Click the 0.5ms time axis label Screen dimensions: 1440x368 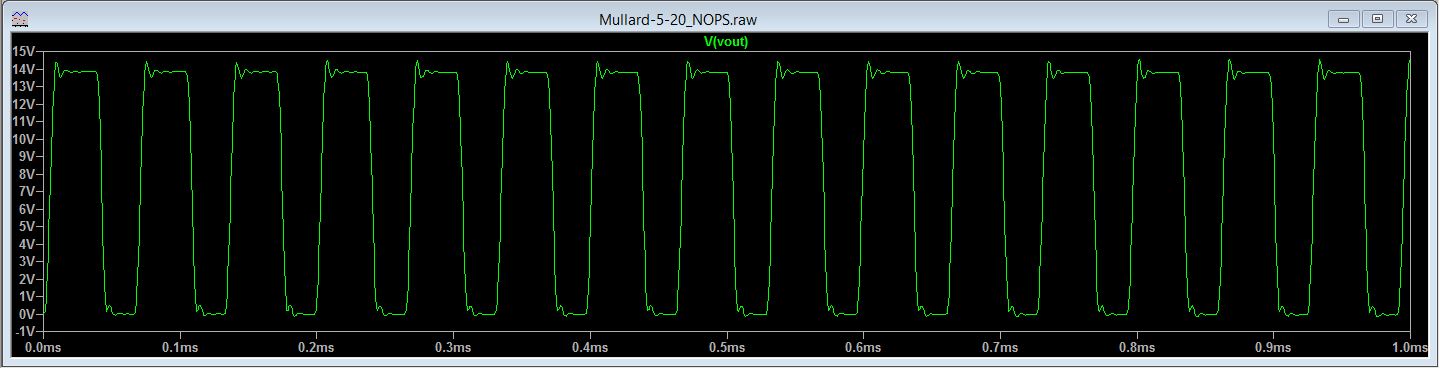pos(726,348)
